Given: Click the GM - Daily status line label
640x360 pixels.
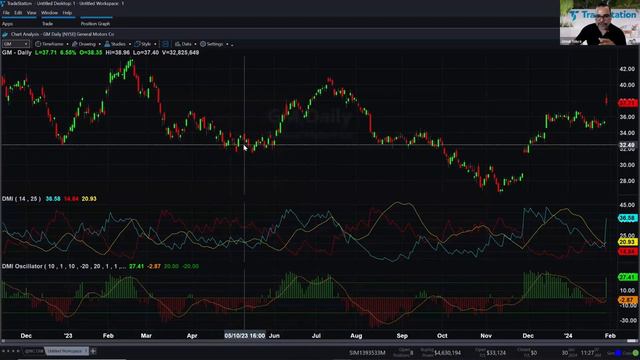Looking at the screenshot, I should click(x=17, y=53).
